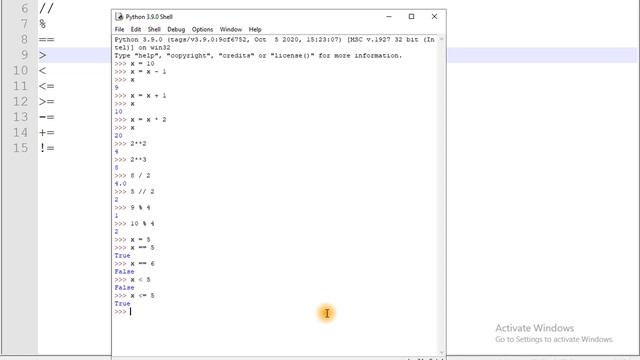The width and height of the screenshot is (640, 360).
Task: Click the 'x < 5' shell line
Action: [132, 280]
